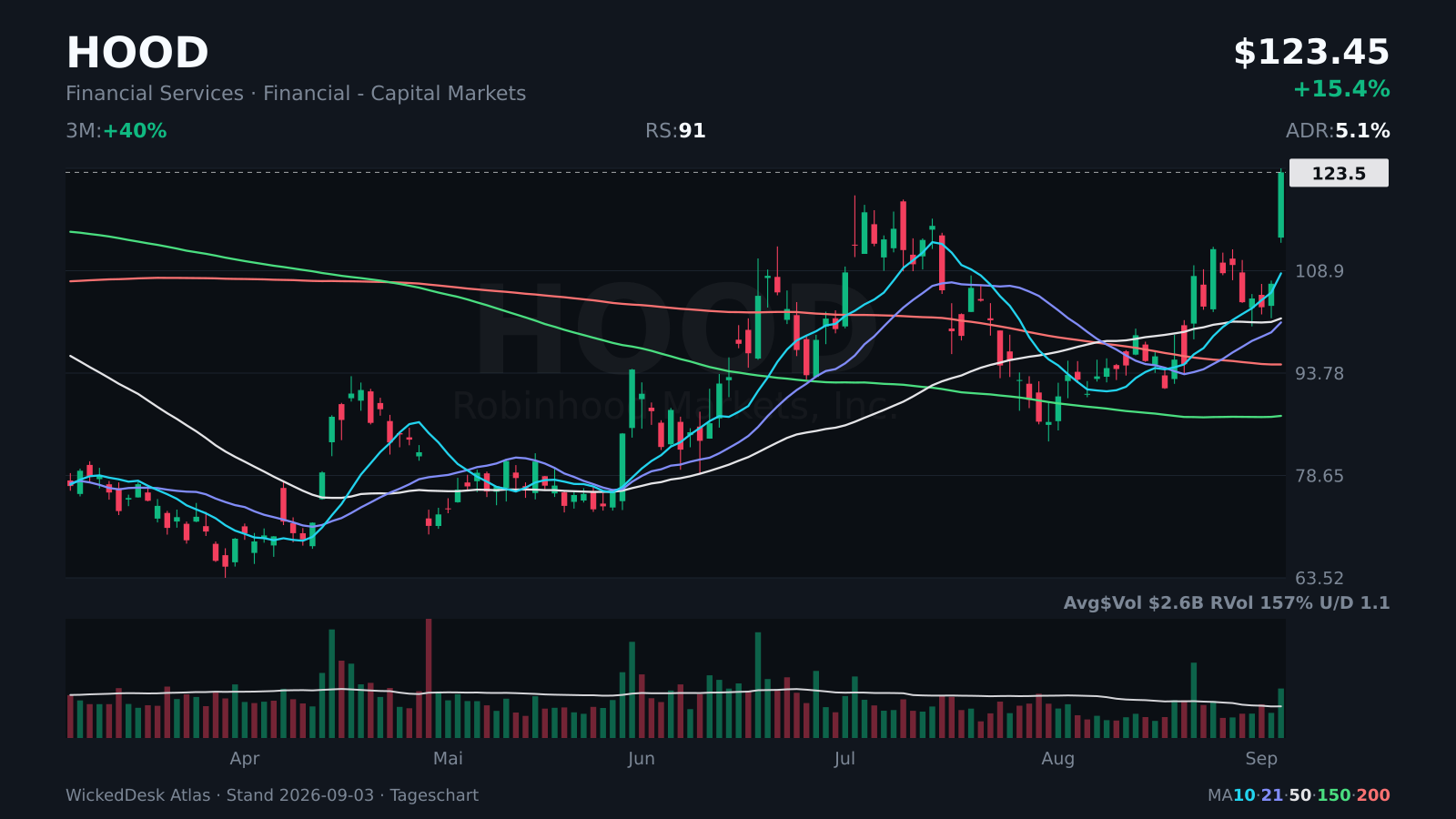Image resolution: width=1456 pixels, height=819 pixels.
Task: Click the $123.45 current price
Action: click(1311, 53)
